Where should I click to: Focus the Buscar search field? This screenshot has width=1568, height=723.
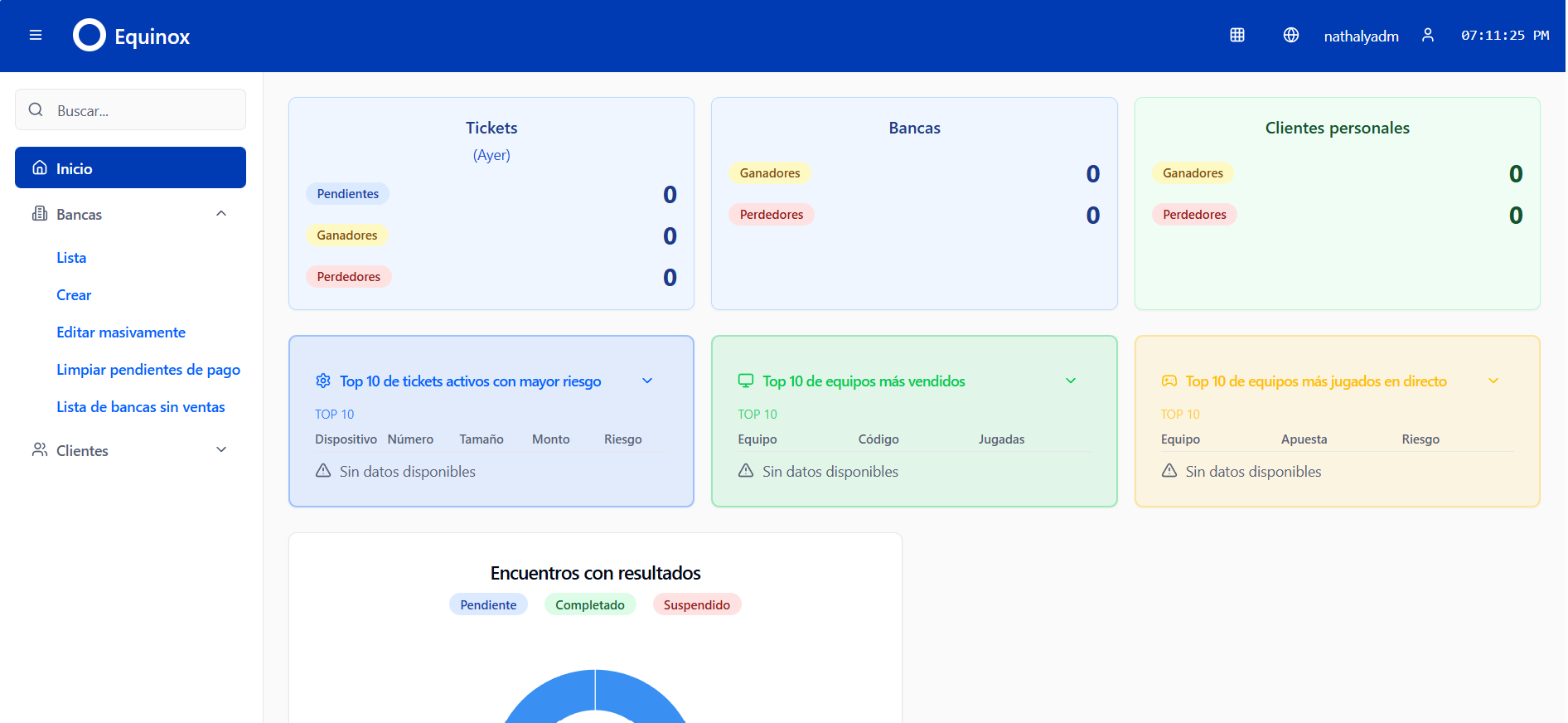click(x=130, y=109)
